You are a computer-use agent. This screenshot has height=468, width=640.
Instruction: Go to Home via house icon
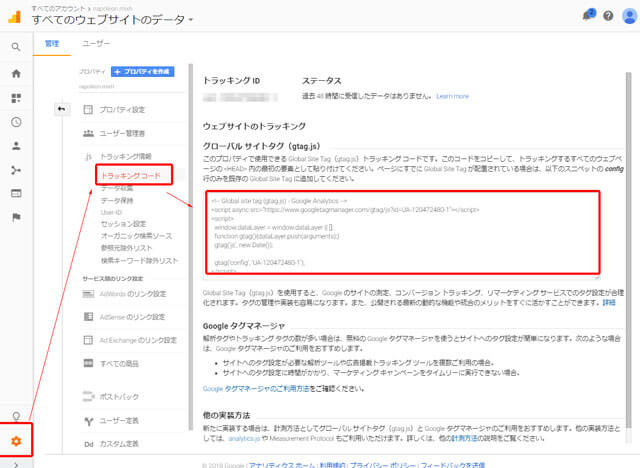pos(16,73)
